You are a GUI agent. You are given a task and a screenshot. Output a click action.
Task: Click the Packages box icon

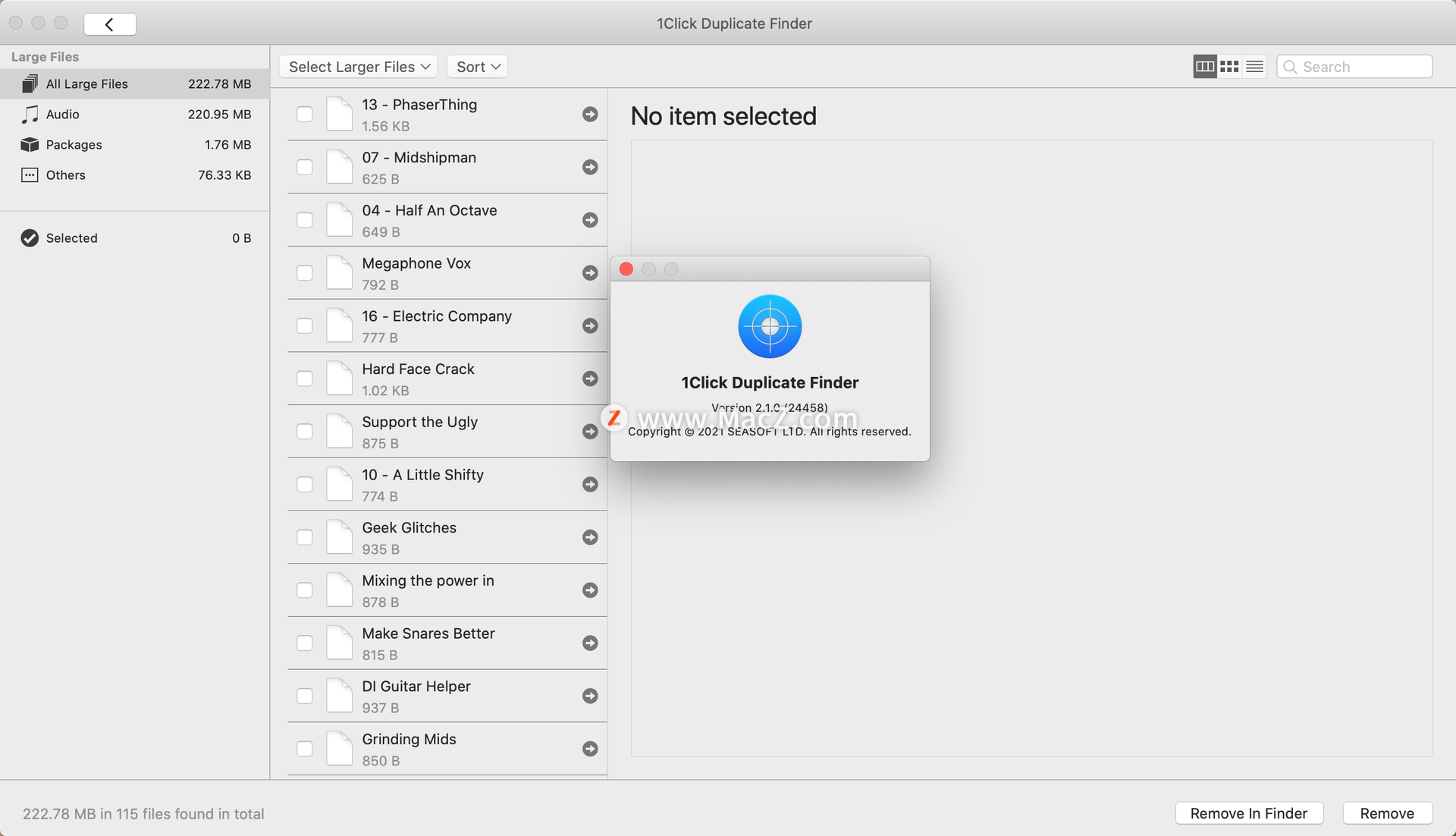click(30, 144)
